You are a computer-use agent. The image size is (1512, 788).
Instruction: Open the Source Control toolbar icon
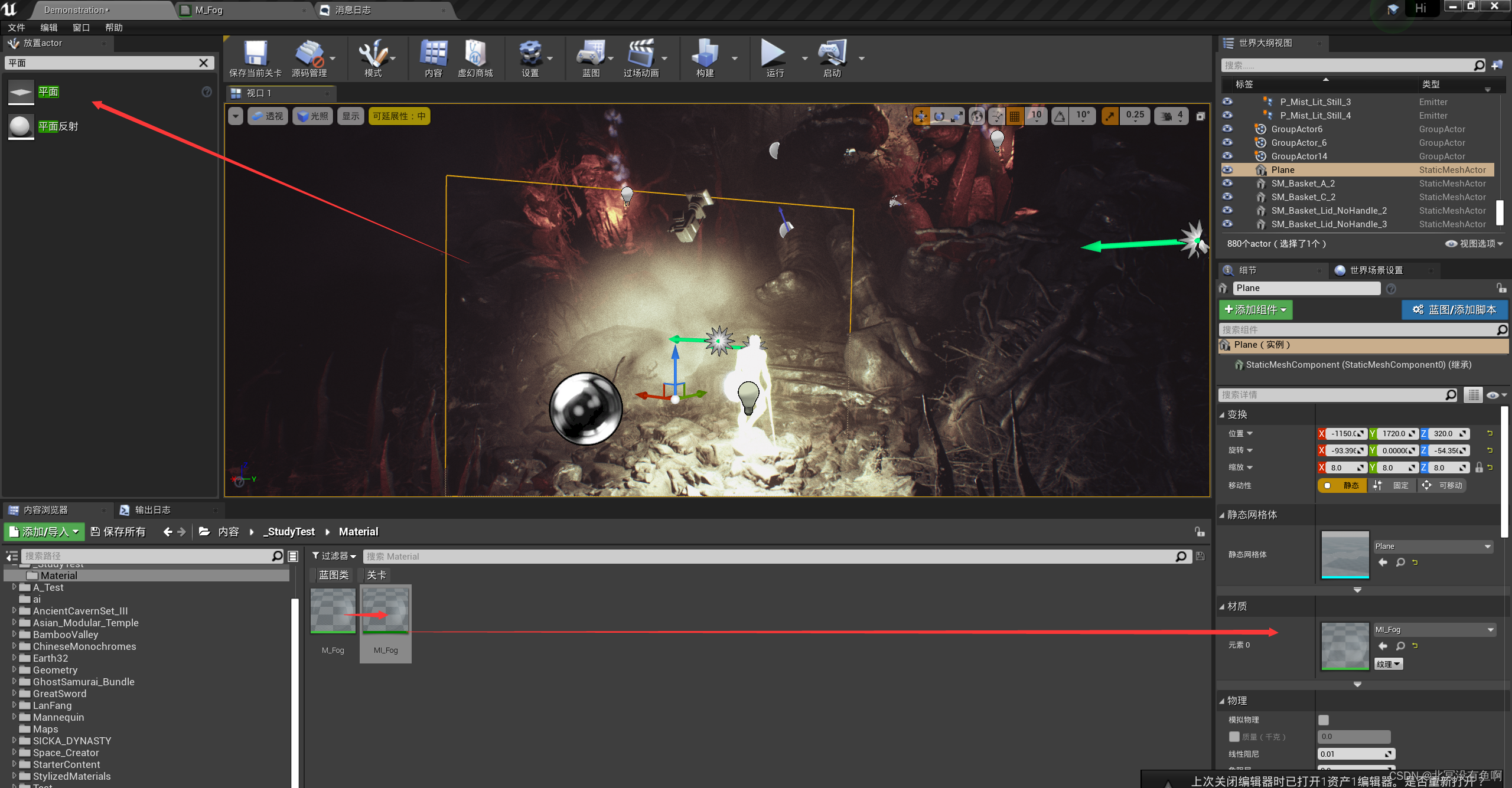[x=309, y=54]
